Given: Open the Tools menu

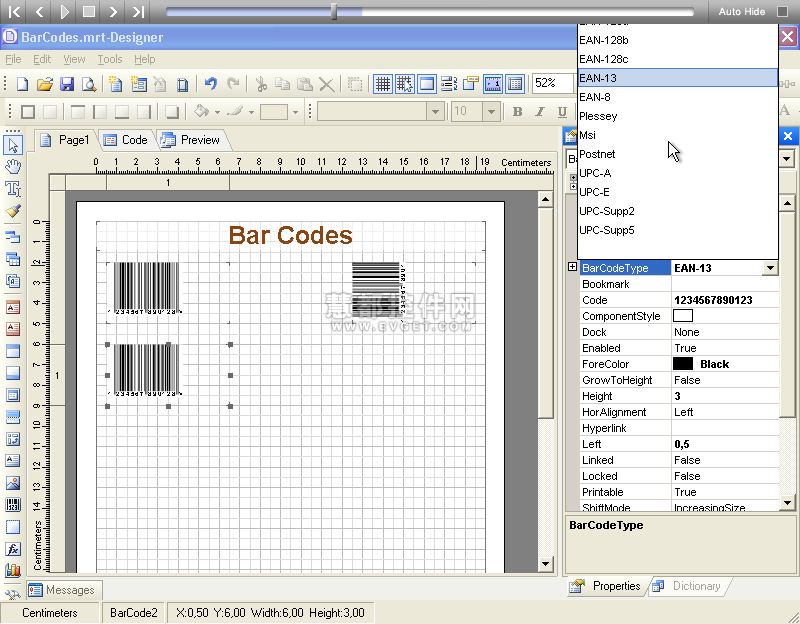Looking at the screenshot, I should click(x=110, y=59).
